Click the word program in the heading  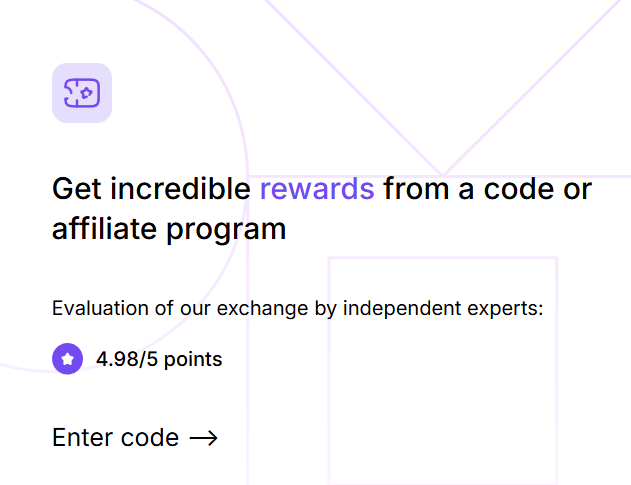225,229
